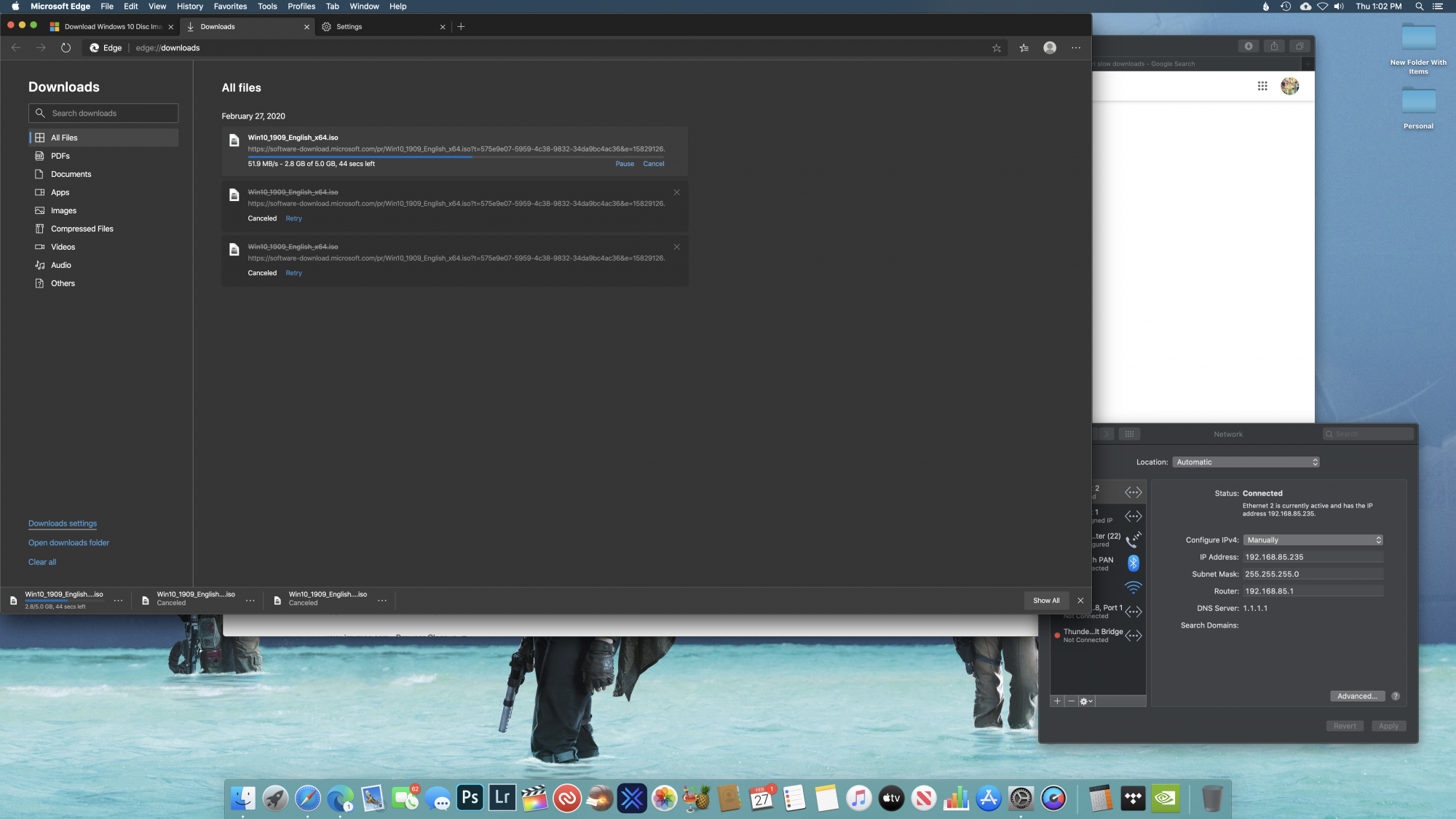The width and height of the screenshot is (1456, 819).
Task: Open the Location dropdown in Network window
Action: tap(1246, 462)
